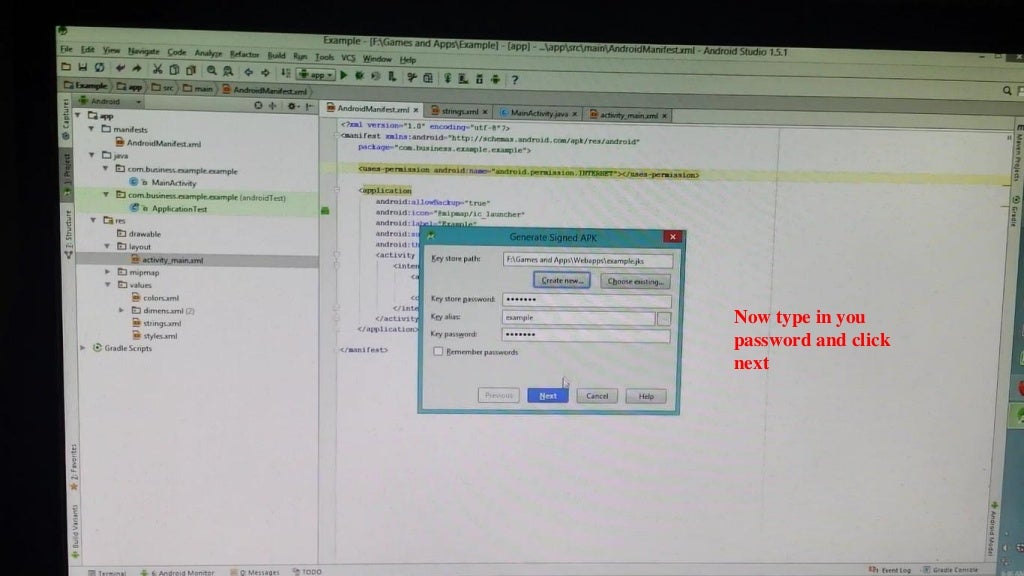Switch to the activity_main.xml editor tab
The image size is (1024, 576).
[x=628, y=116]
